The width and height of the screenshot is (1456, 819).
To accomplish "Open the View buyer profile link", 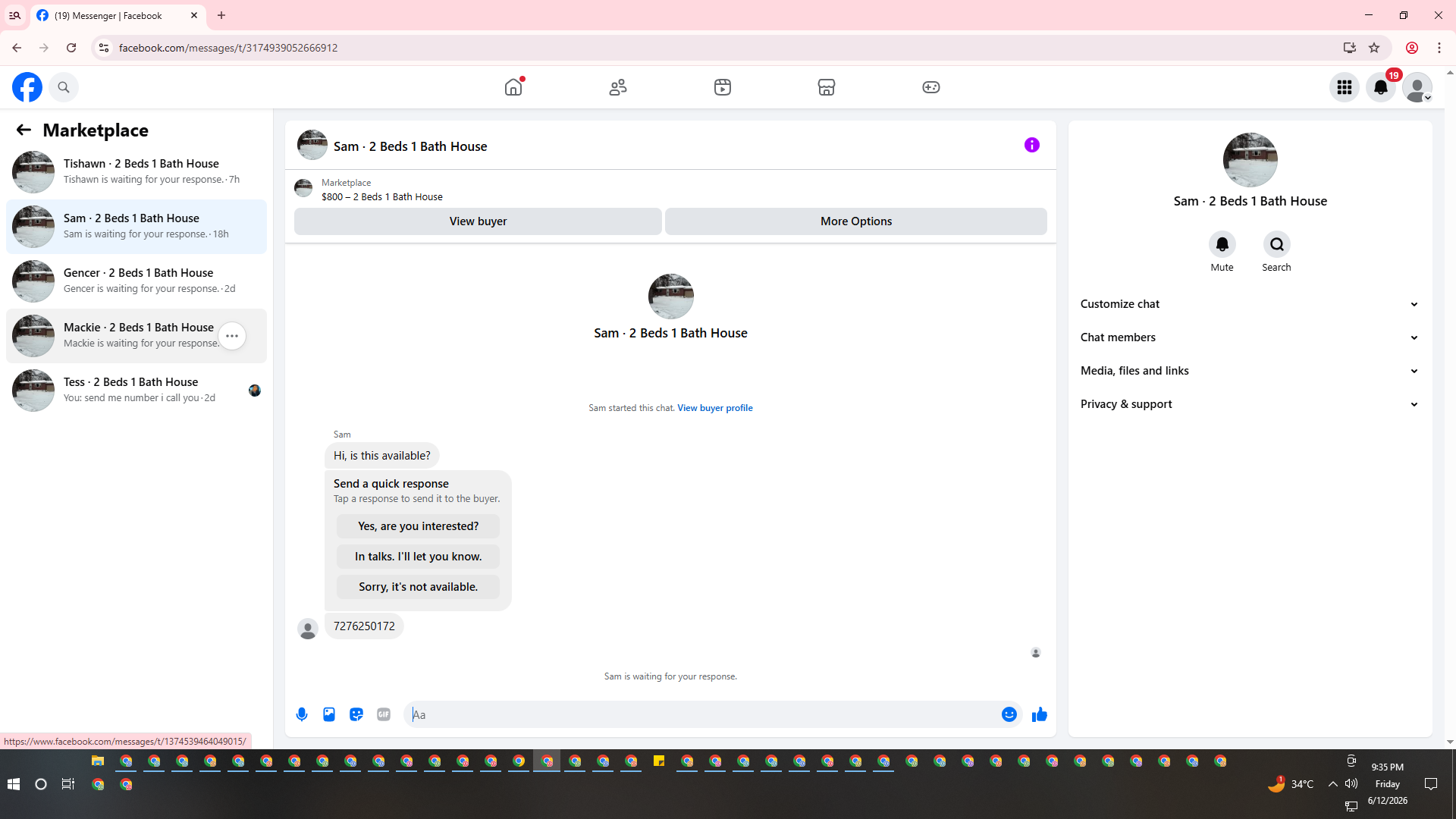I will point(715,408).
